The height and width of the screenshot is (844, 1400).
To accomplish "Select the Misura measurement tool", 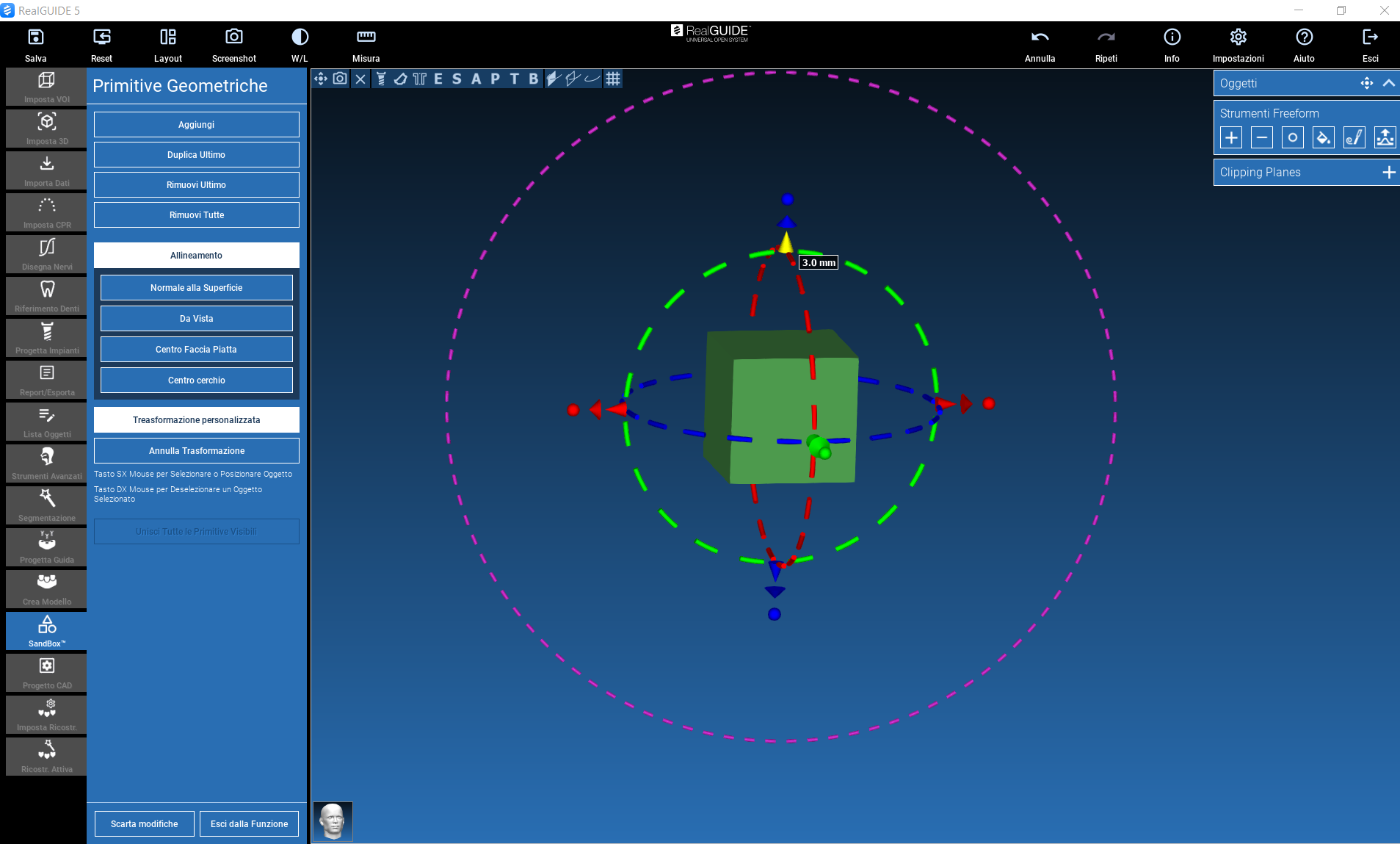I will pos(366,37).
